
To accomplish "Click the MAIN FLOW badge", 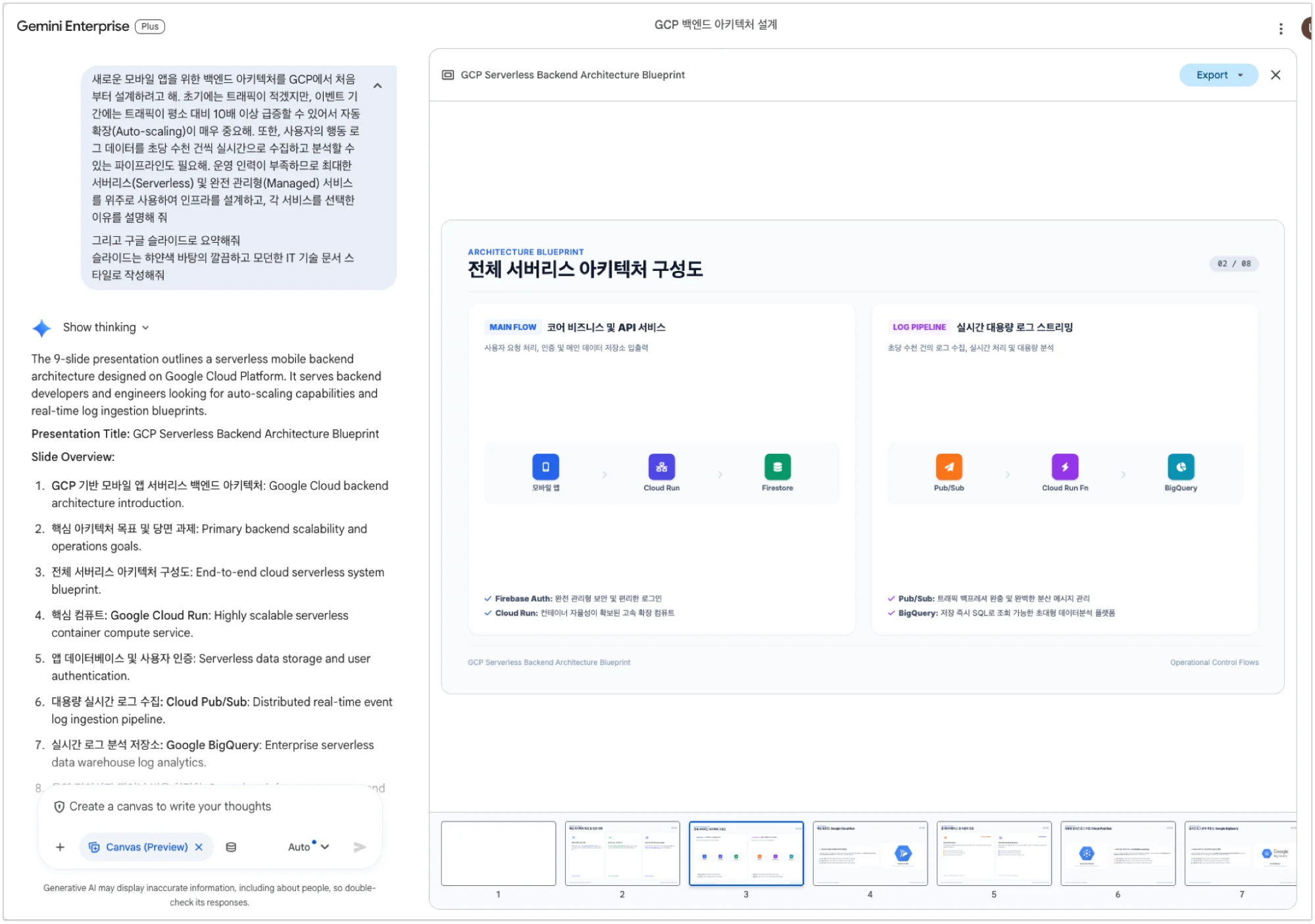I will coord(512,328).
